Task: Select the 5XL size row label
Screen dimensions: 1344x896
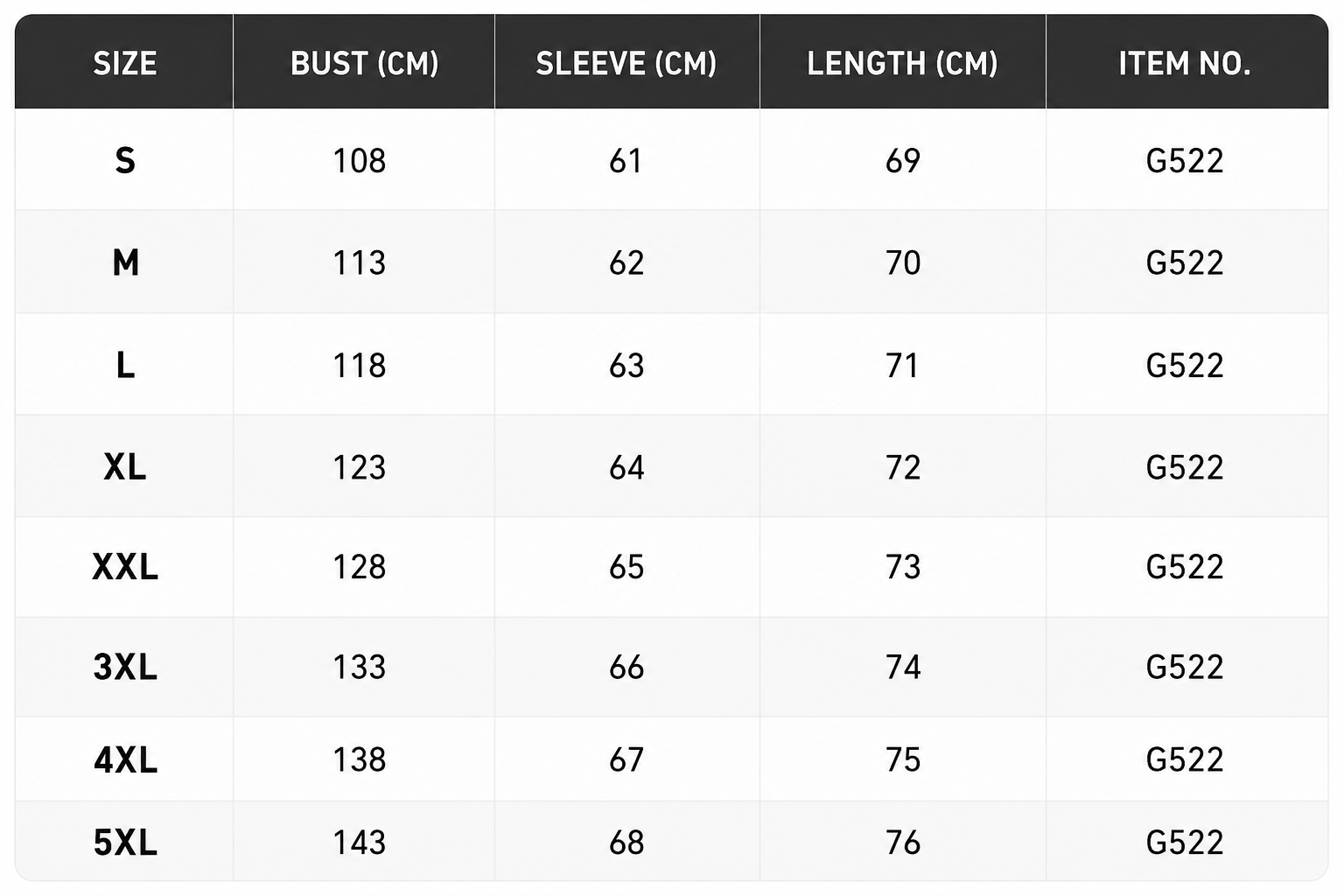Action: [x=125, y=842]
